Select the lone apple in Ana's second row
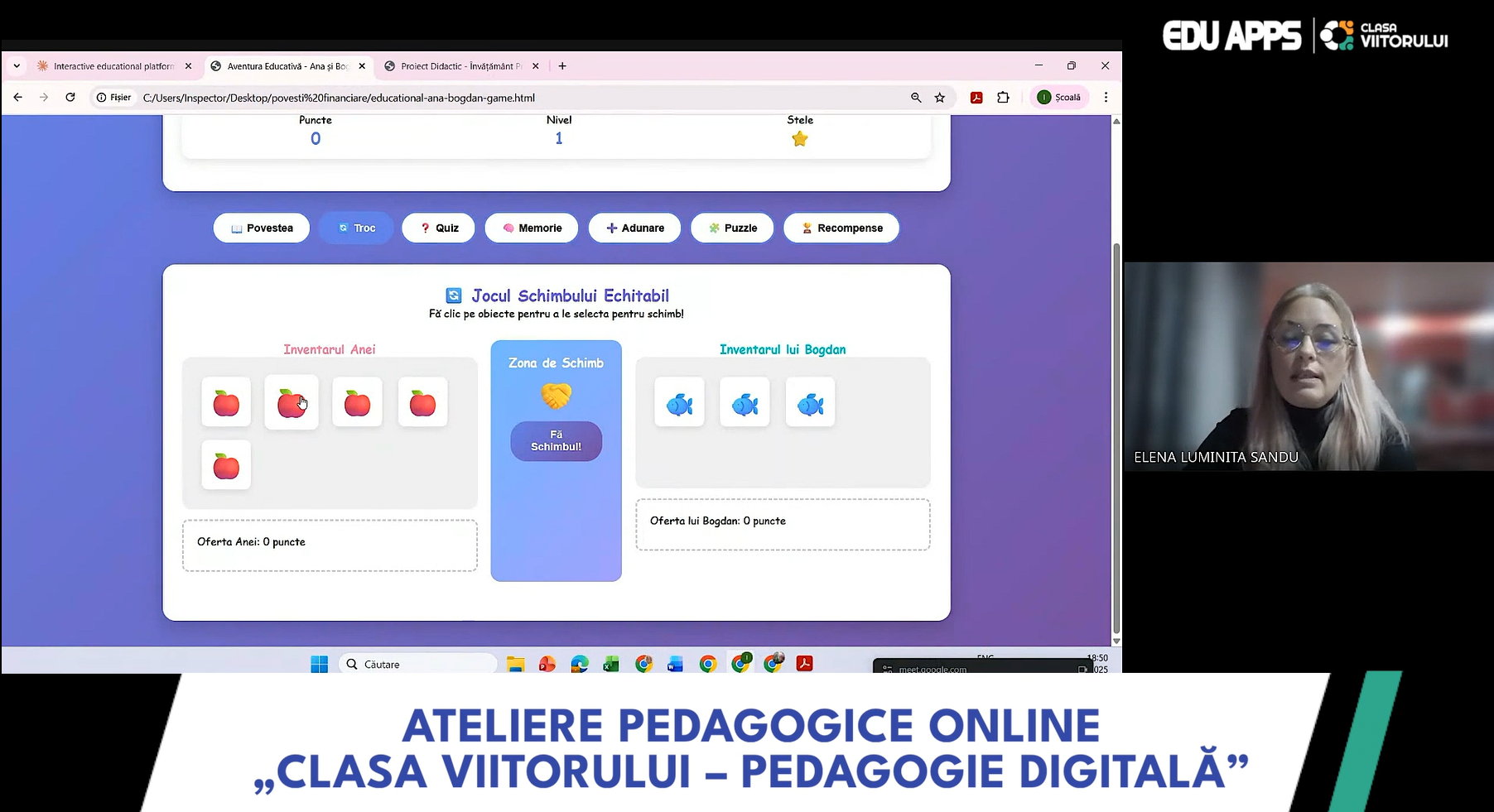The image size is (1494, 812). pos(226,465)
